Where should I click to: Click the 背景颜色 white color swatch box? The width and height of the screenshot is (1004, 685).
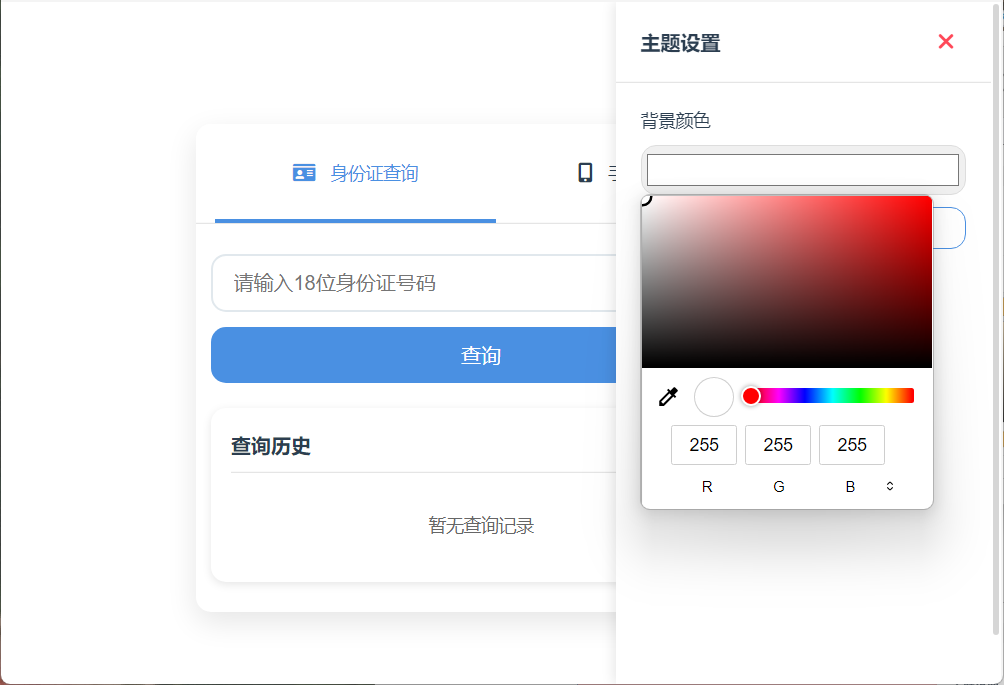click(802, 170)
